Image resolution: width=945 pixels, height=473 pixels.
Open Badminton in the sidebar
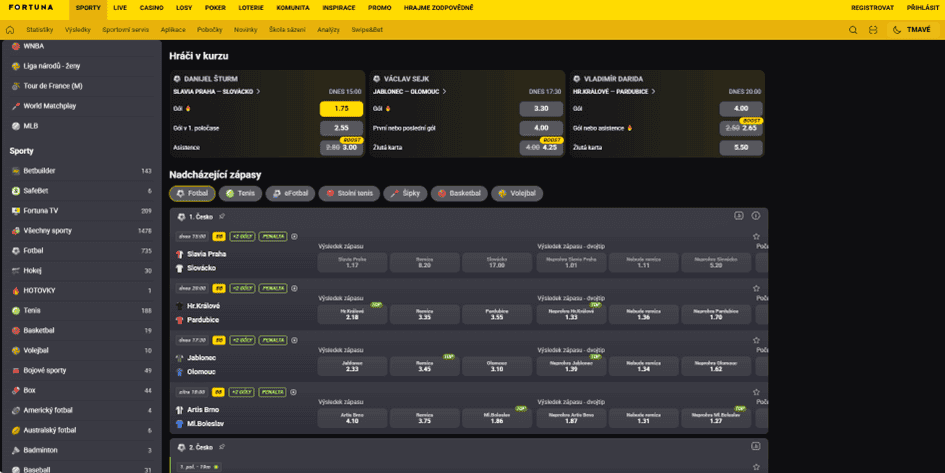tap(81, 450)
